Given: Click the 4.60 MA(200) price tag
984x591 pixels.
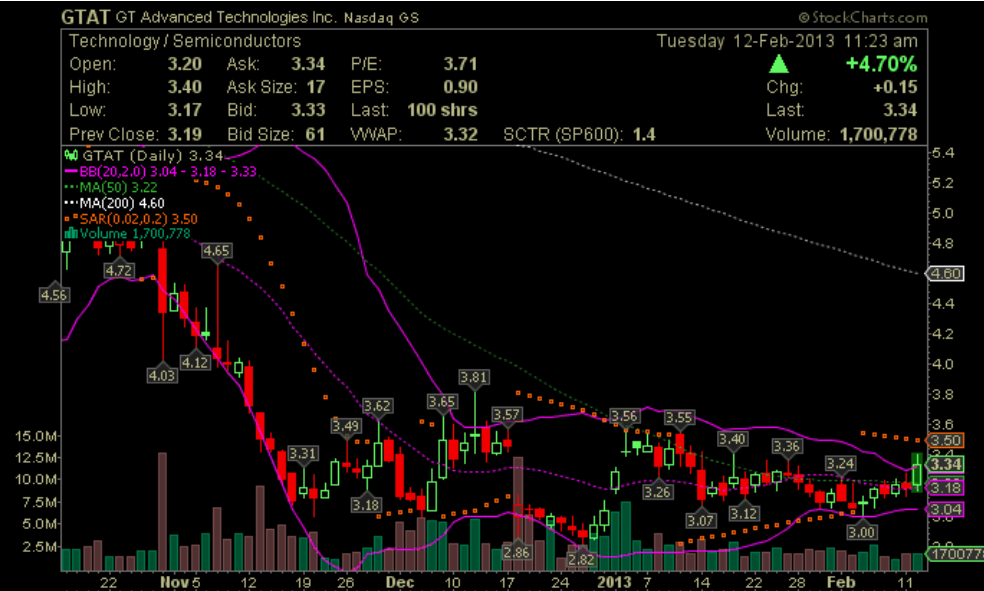Looking at the screenshot, I should 945,273.
